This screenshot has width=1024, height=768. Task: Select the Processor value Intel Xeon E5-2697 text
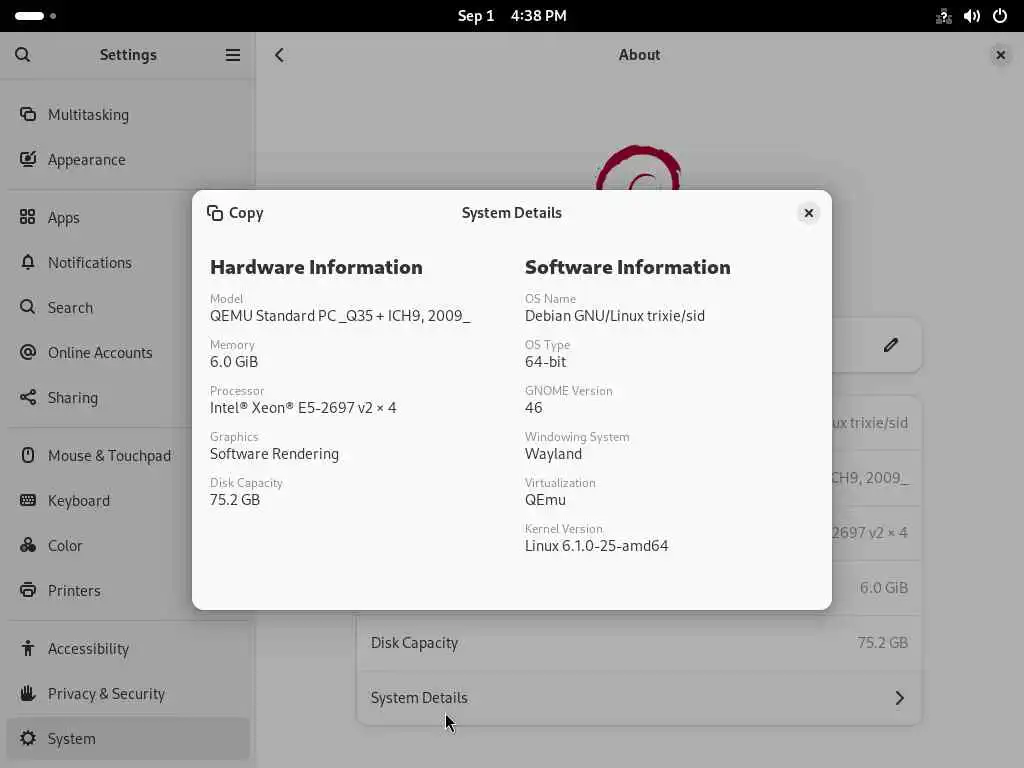[303, 408]
